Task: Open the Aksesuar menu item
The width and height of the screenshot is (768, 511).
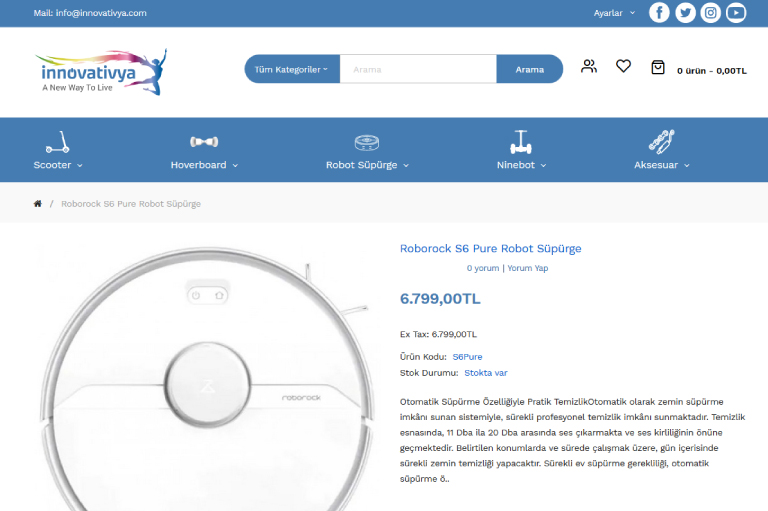Action: (x=661, y=151)
